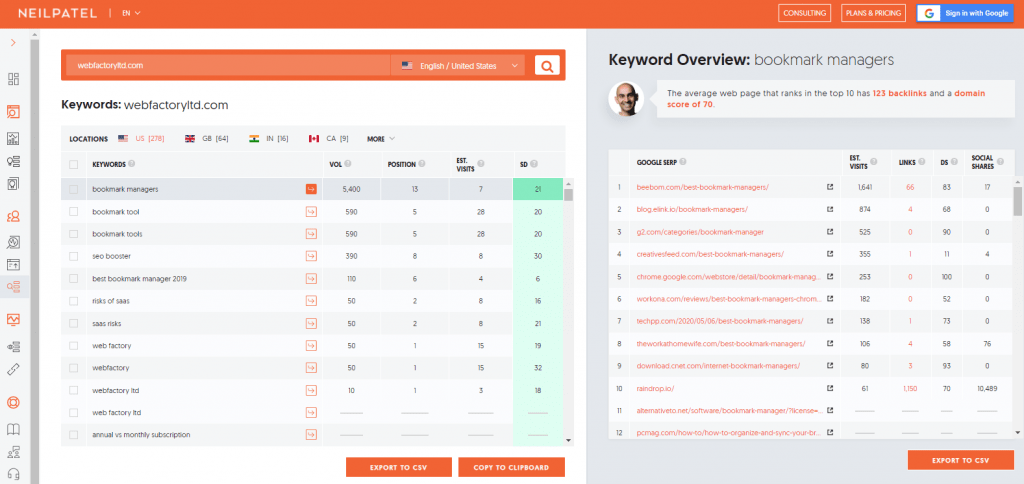This screenshot has width=1024, height=484.
Task: Expand the MORE locations dropdown
Action: [x=381, y=138]
